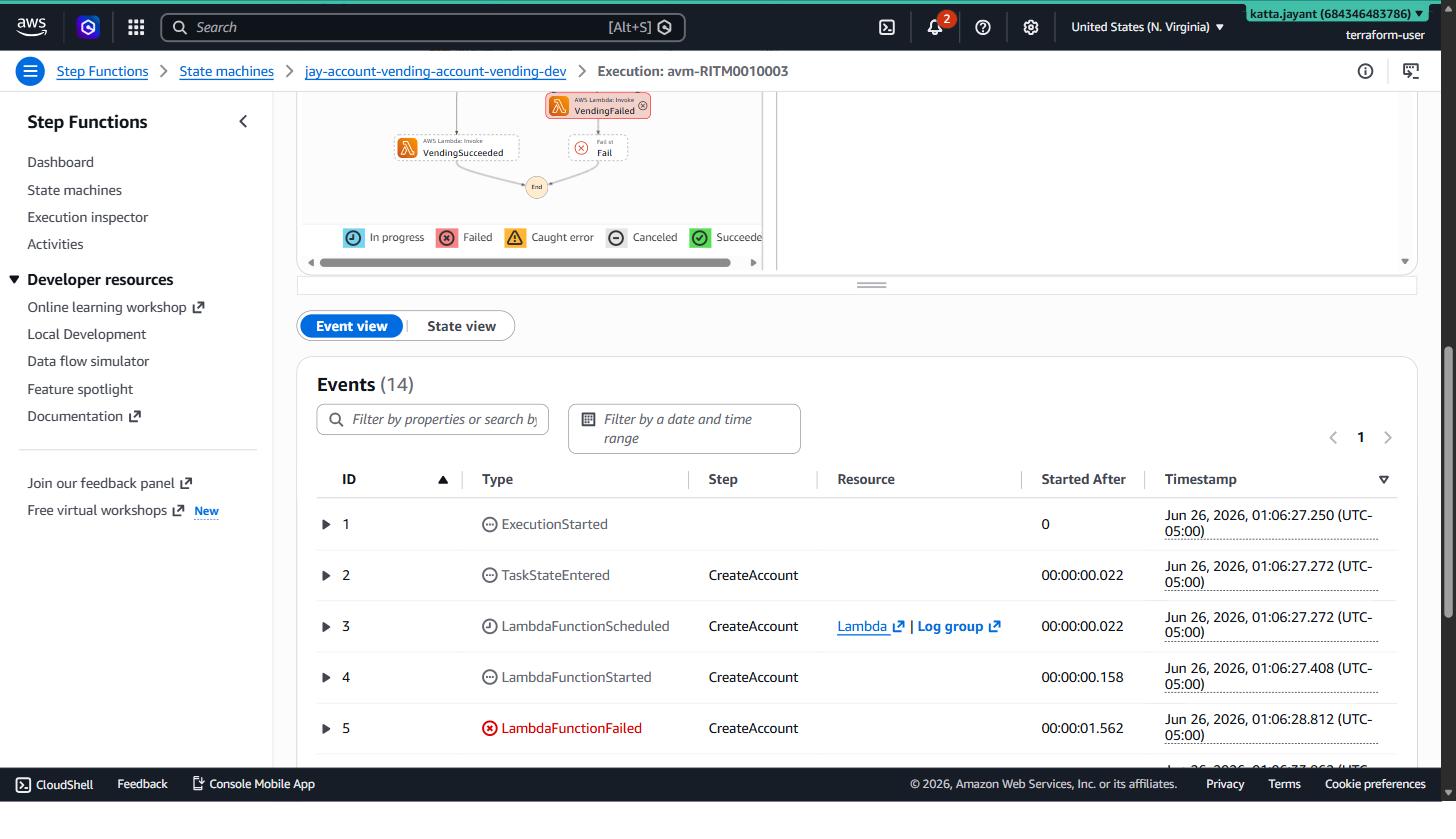Open Feedback in the footer
Screen dimensions: 1456x839
click(x=142, y=784)
